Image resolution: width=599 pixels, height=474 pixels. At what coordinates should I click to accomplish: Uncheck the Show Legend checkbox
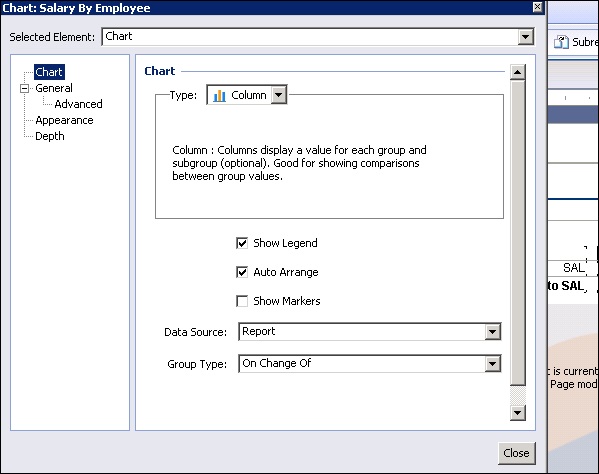coord(242,243)
